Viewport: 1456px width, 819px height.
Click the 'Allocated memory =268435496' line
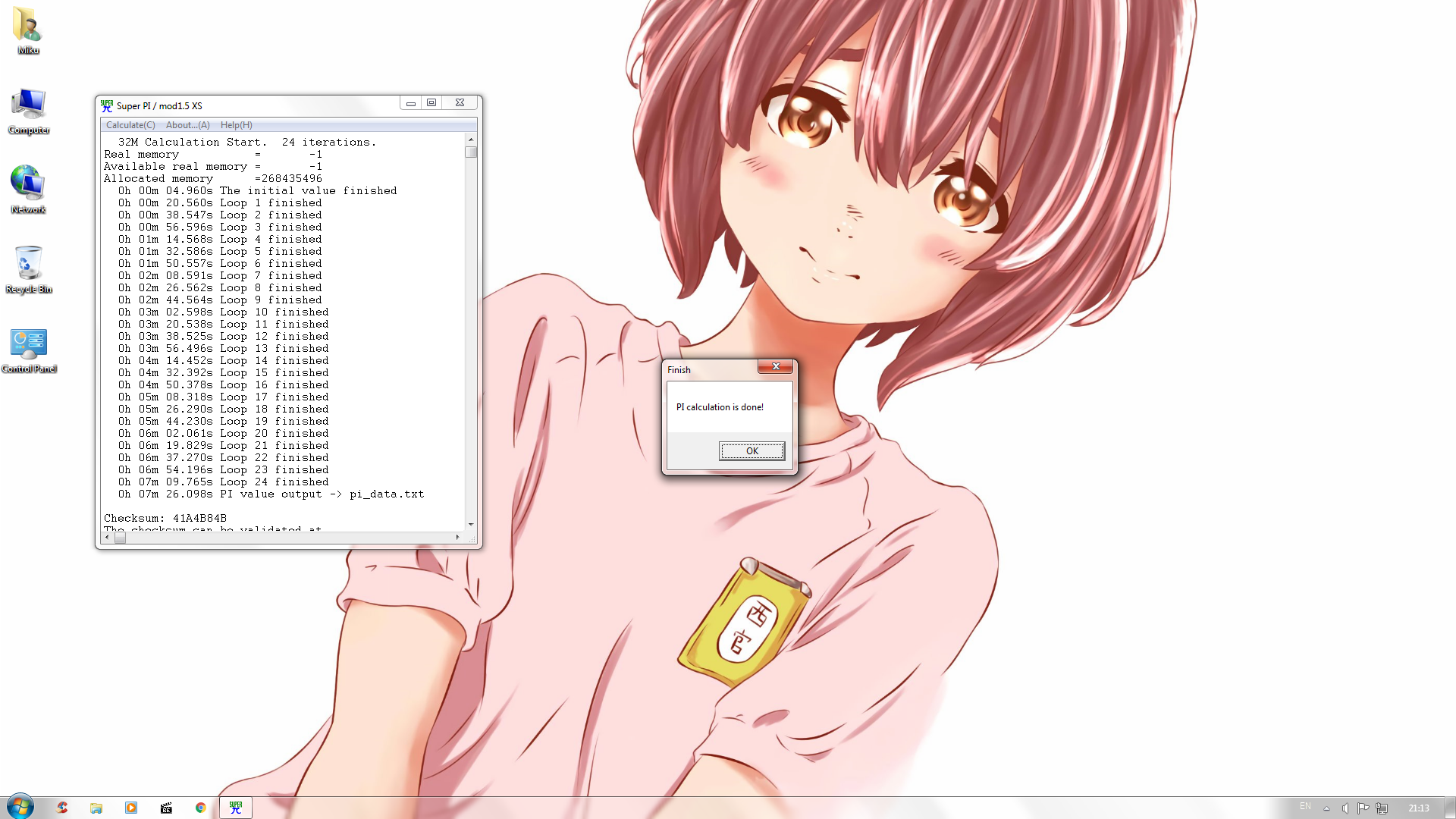tap(213, 179)
